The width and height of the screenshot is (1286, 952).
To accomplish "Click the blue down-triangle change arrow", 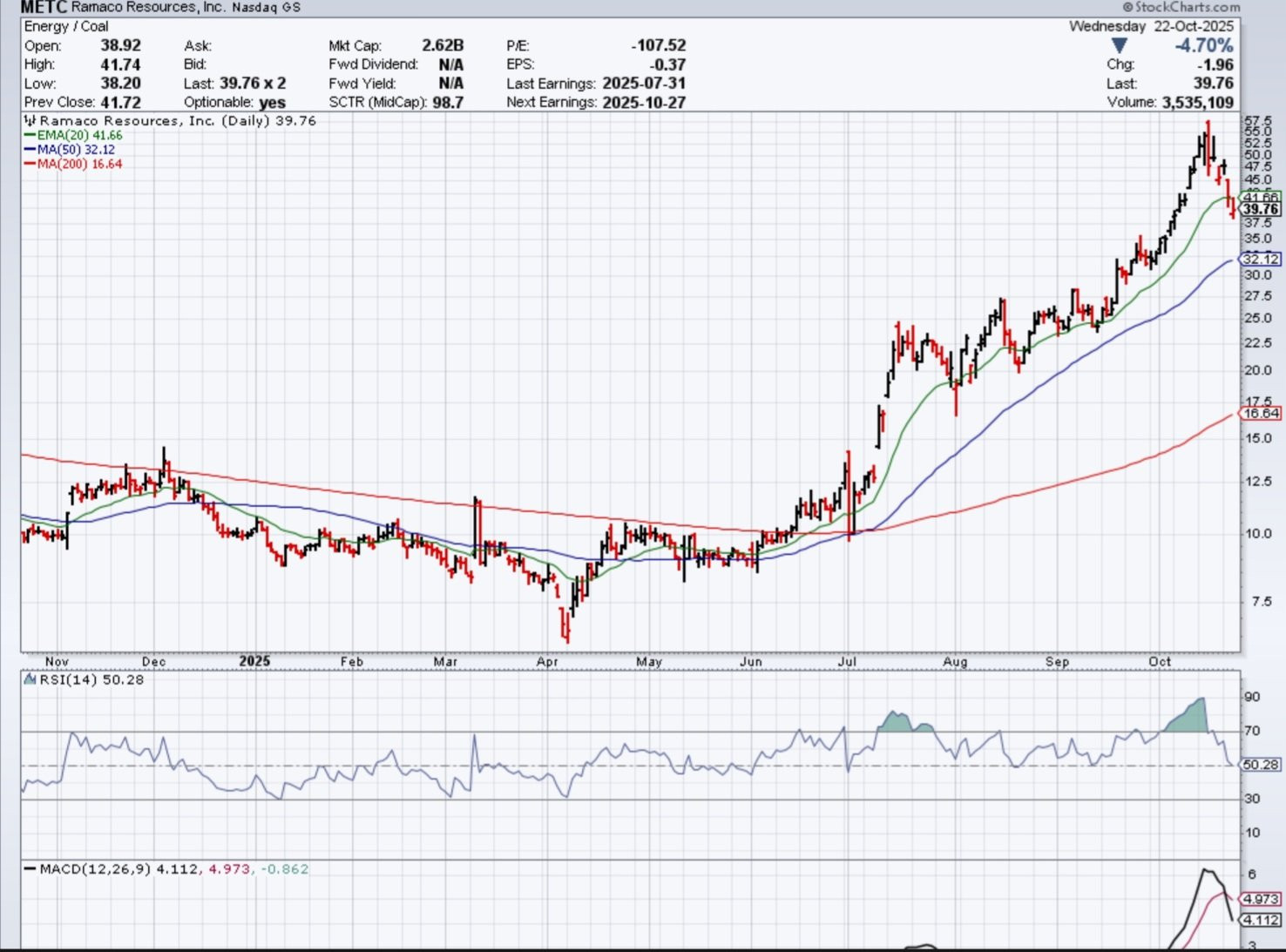I will (x=1119, y=46).
